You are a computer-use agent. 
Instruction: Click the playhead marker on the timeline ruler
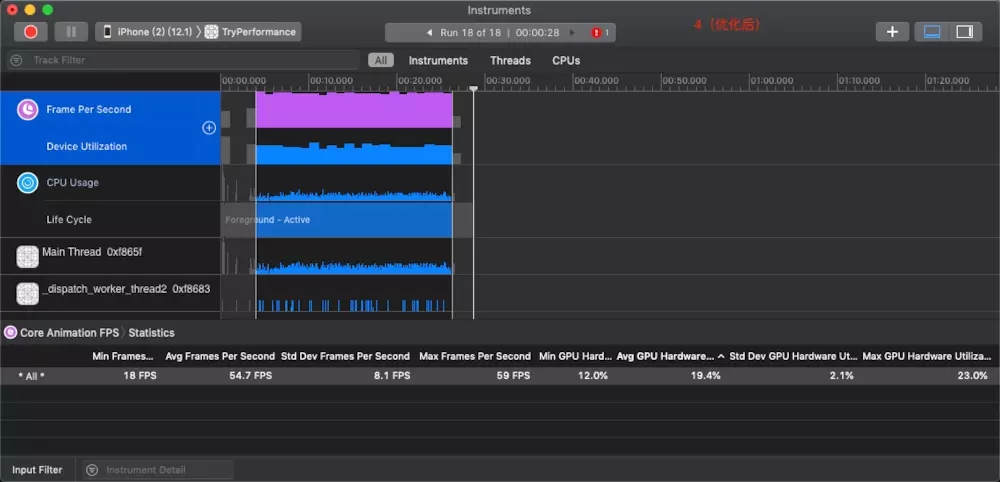(473, 88)
